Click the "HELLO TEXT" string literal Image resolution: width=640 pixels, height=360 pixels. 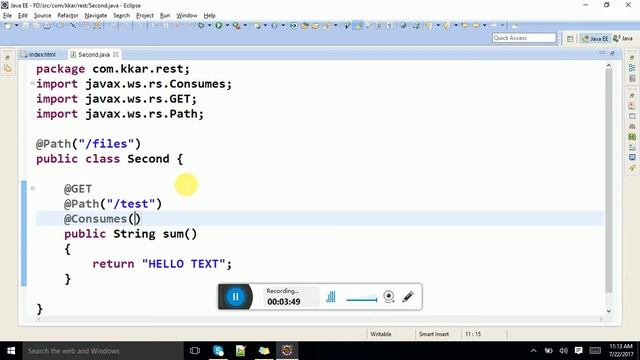[x=184, y=264]
